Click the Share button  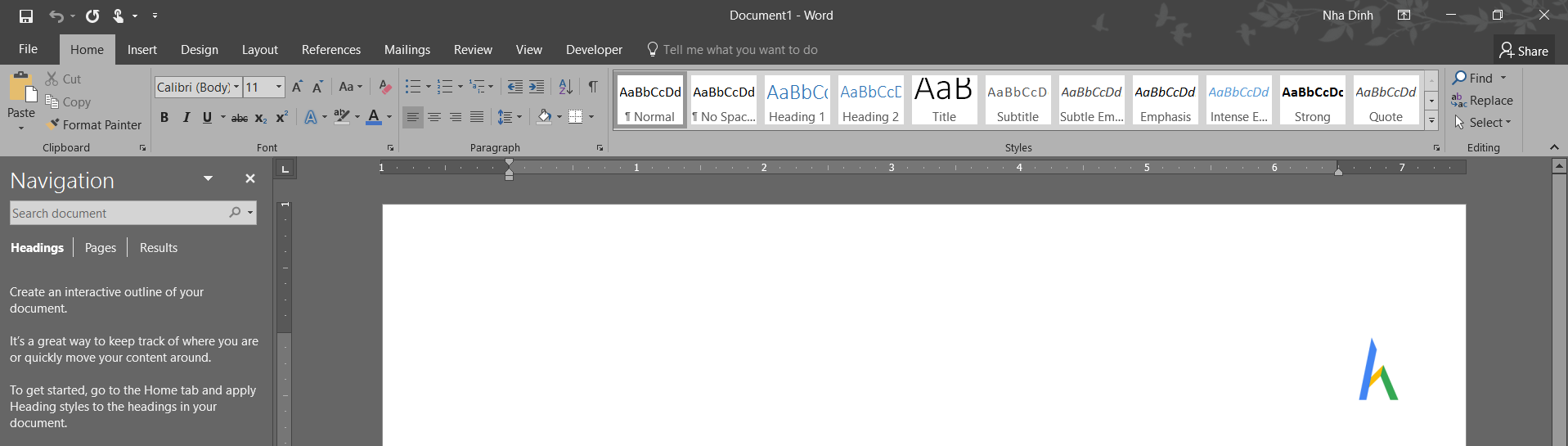coord(1524,51)
